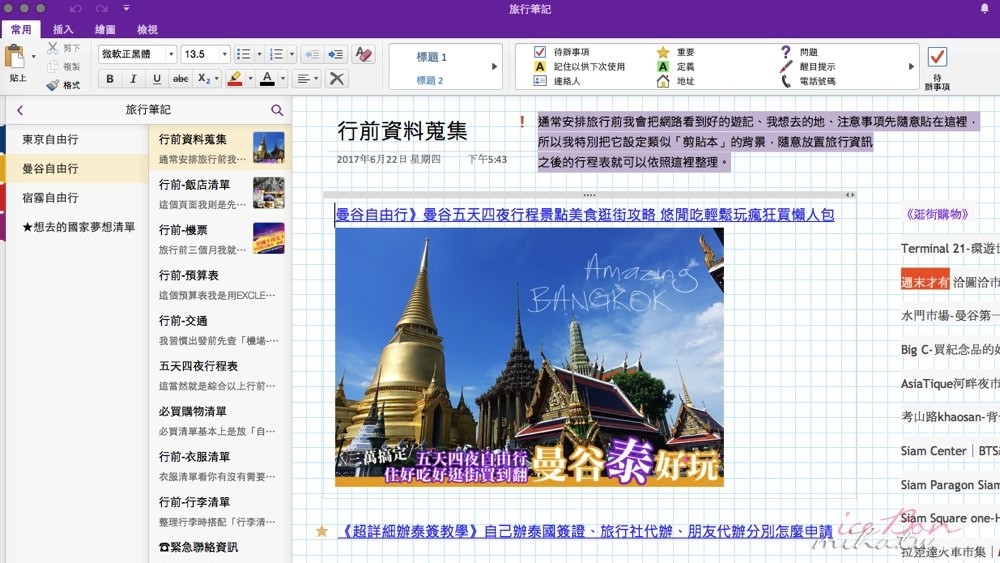This screenshot has width=1000, height=563.
Task: Open the 必買購物清單 page
Action: (220, 420)
